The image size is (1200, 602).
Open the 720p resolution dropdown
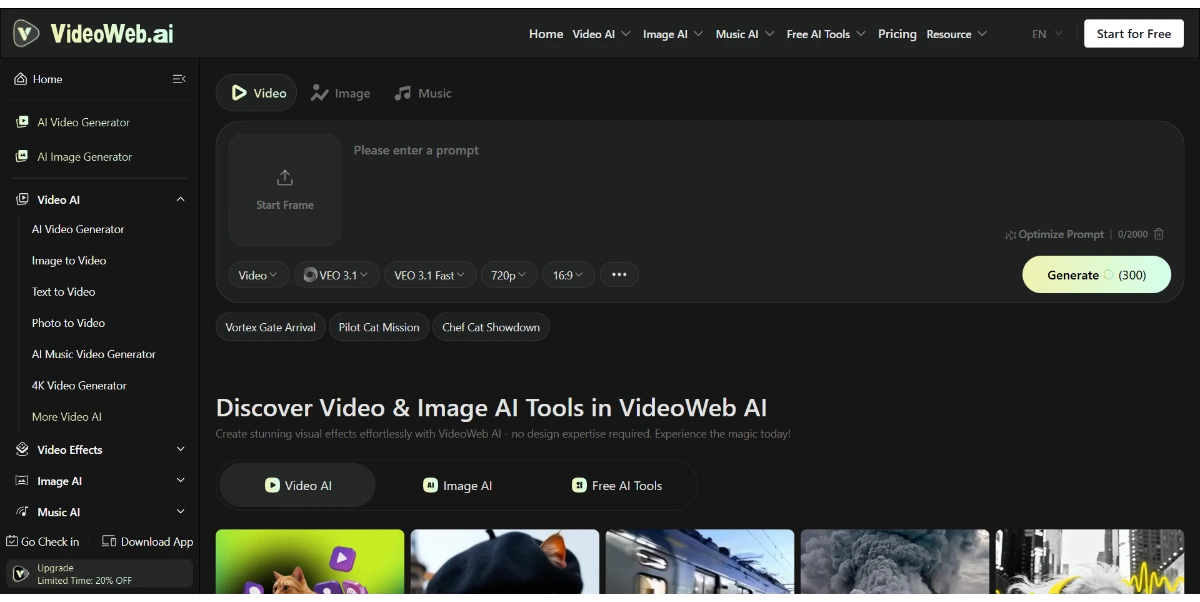click(509, 275)
